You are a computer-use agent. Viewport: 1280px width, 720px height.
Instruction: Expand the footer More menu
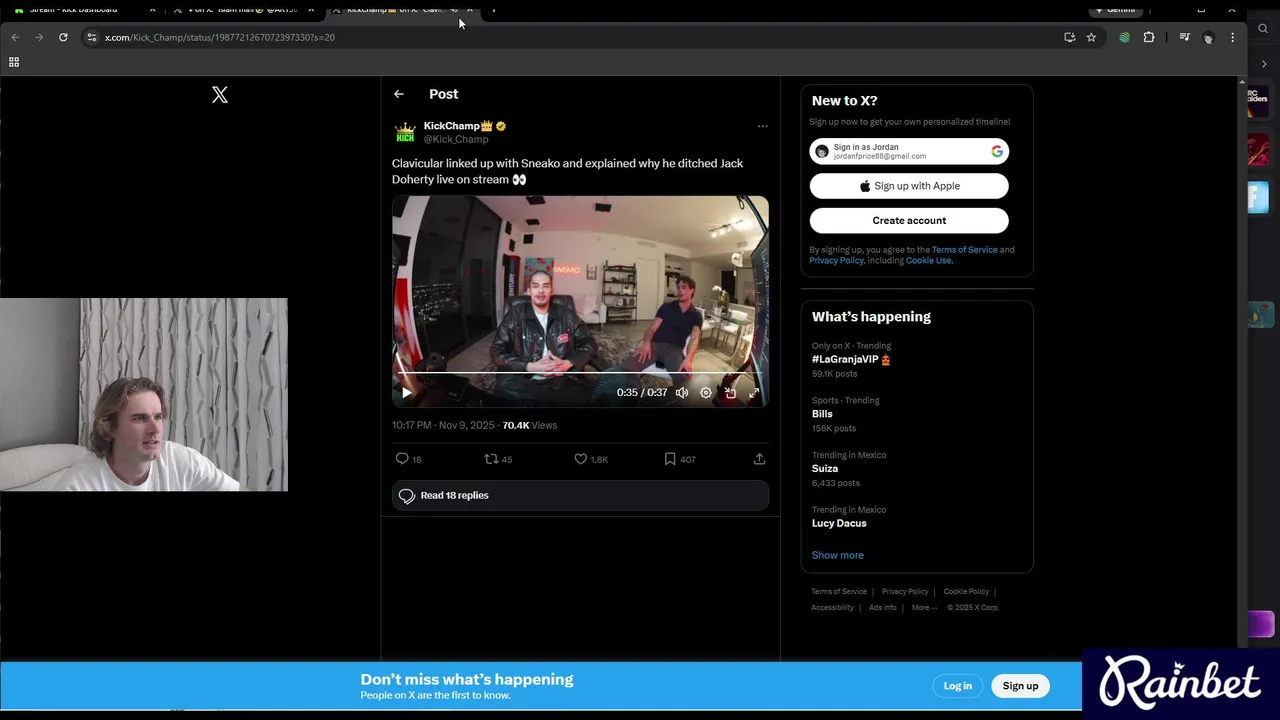(924, 608)
